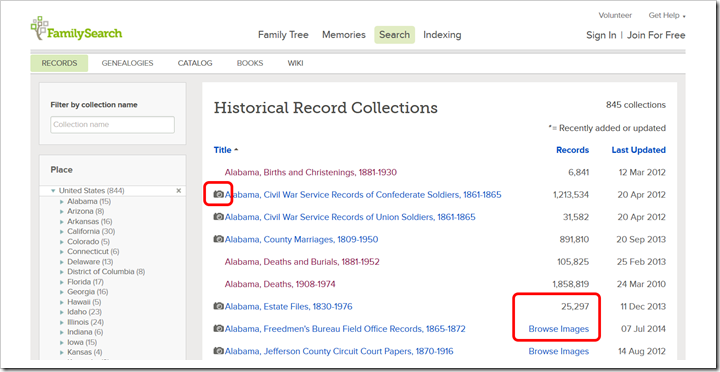
Task: Expand the Alabama place arrow
Action: pyautogui.click(x=62, y=201)
